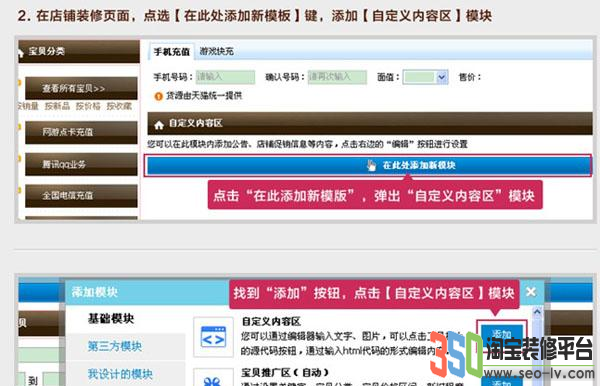Image resolution: width=600 pixels, height=386 pixels.
Task: Click the 在此处添加新模块 blue bar
Action: [x=369, y=166]
